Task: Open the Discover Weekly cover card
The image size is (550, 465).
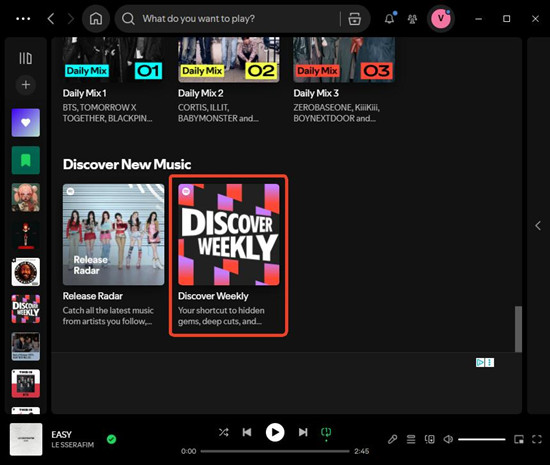Action: pyautogui.click(x=229, y=235)
